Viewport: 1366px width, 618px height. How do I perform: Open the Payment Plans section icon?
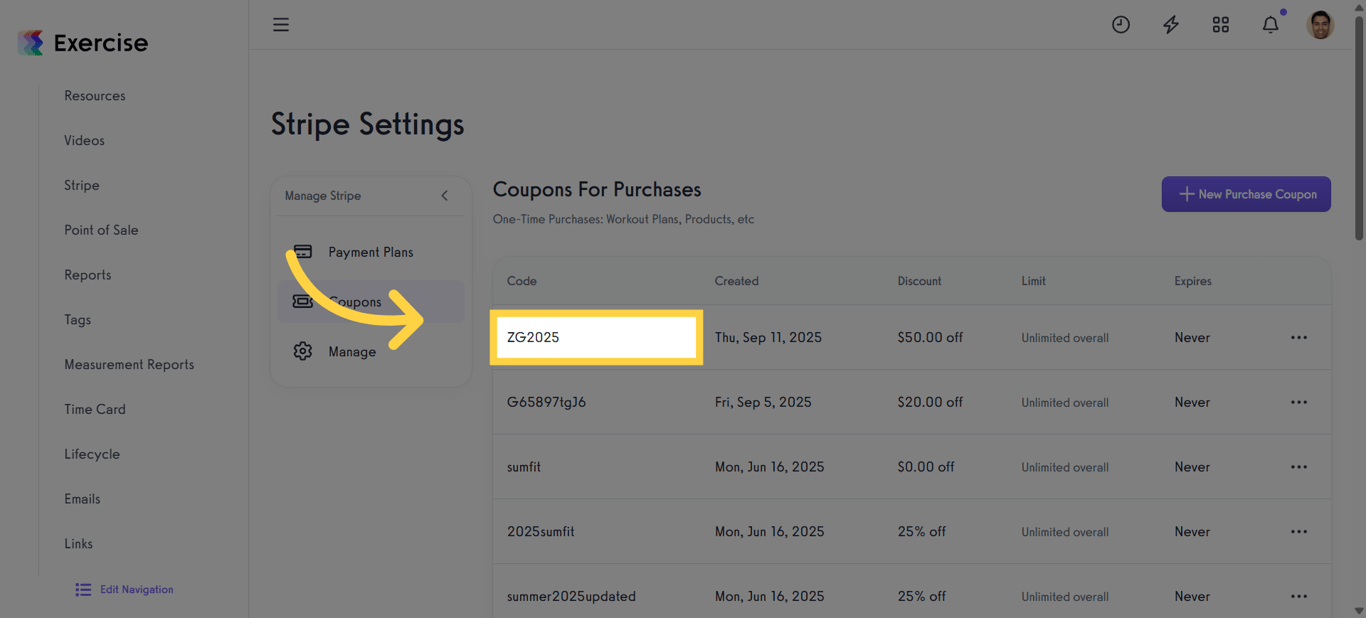pyautogui.click(x=303, y=252)
